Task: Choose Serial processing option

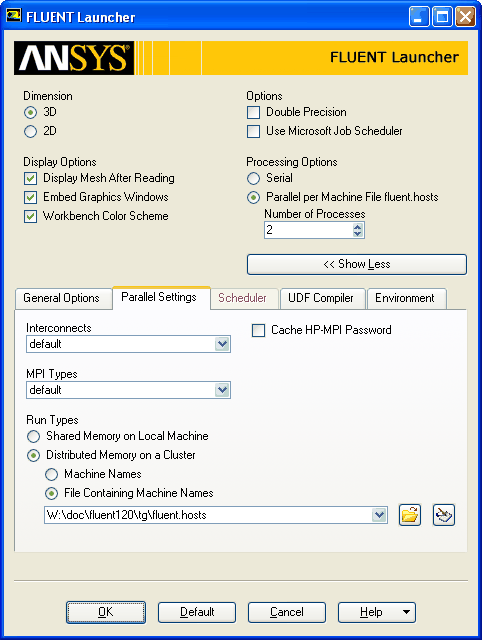Action: pos(253,178)
